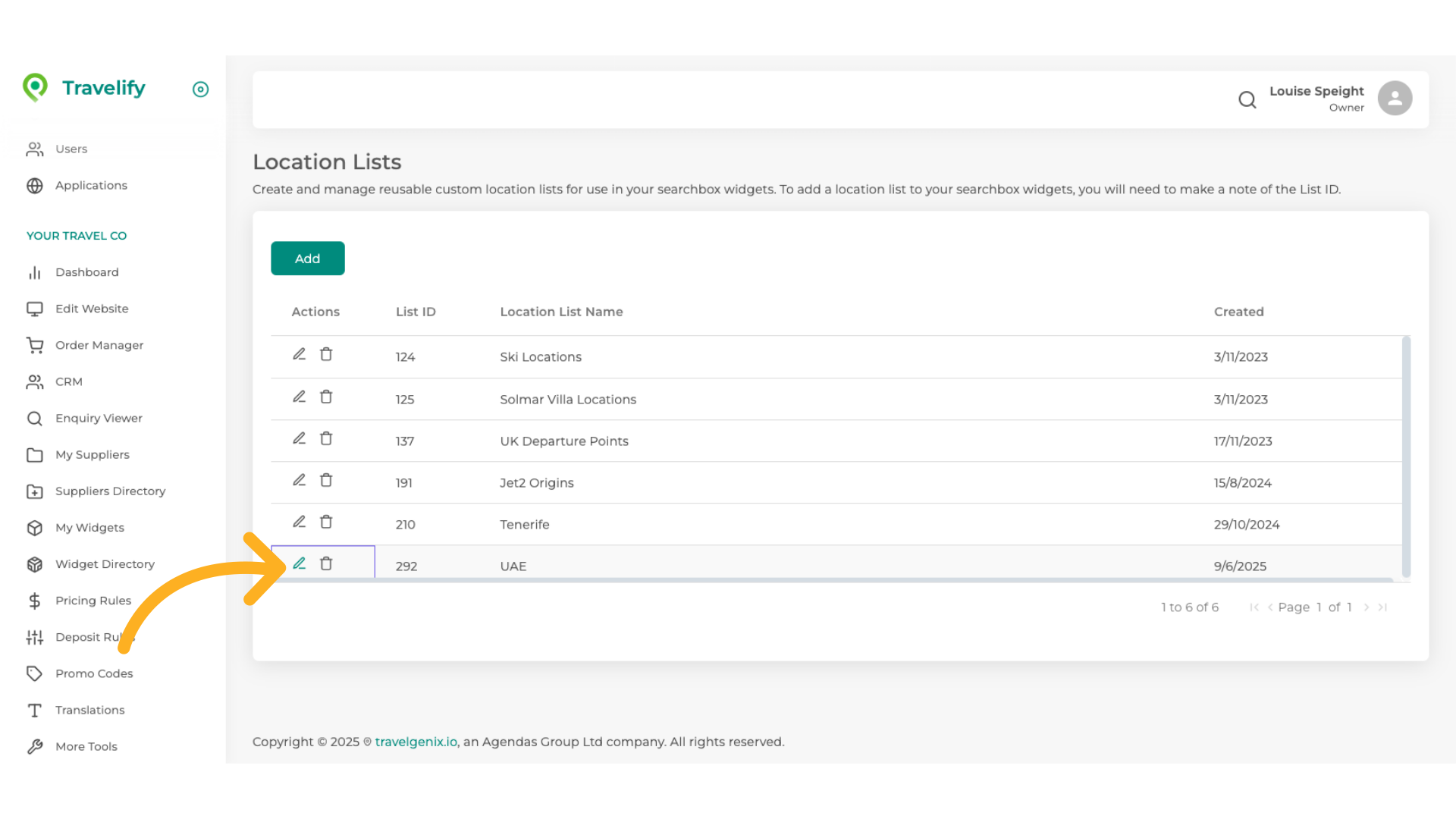Click the Add button
This screenshot has height=819, width=1456.
pyautogui.click(x=307, y=258)
